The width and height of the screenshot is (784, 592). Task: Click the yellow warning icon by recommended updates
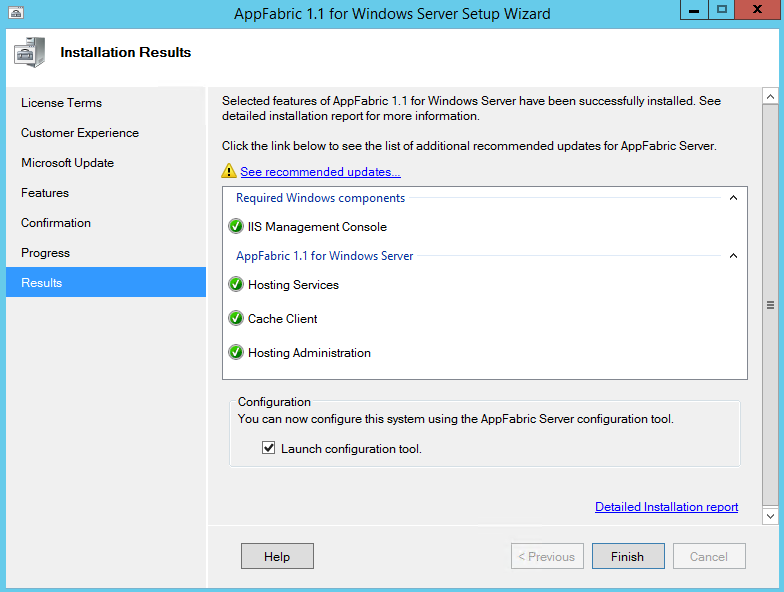228,171
